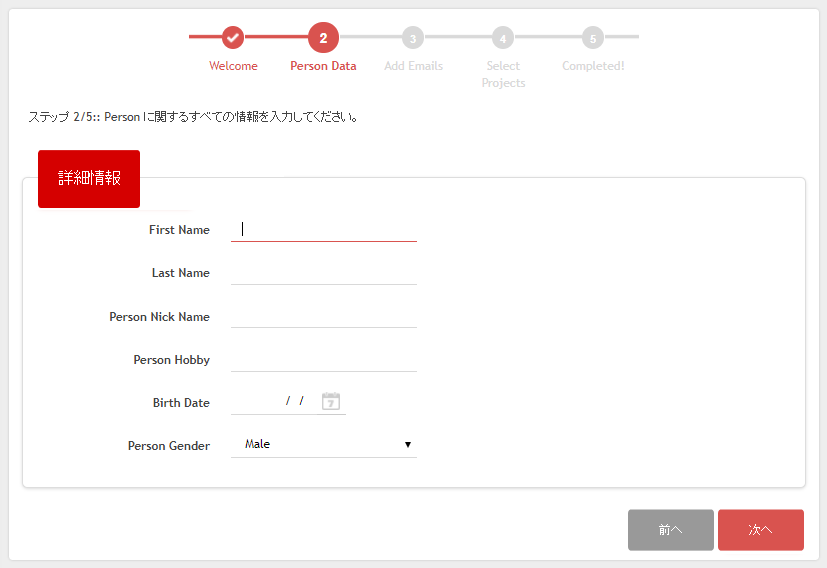Click the Welcome step checkmark circle
Viewport: 827px width, 568px height.
233,37
